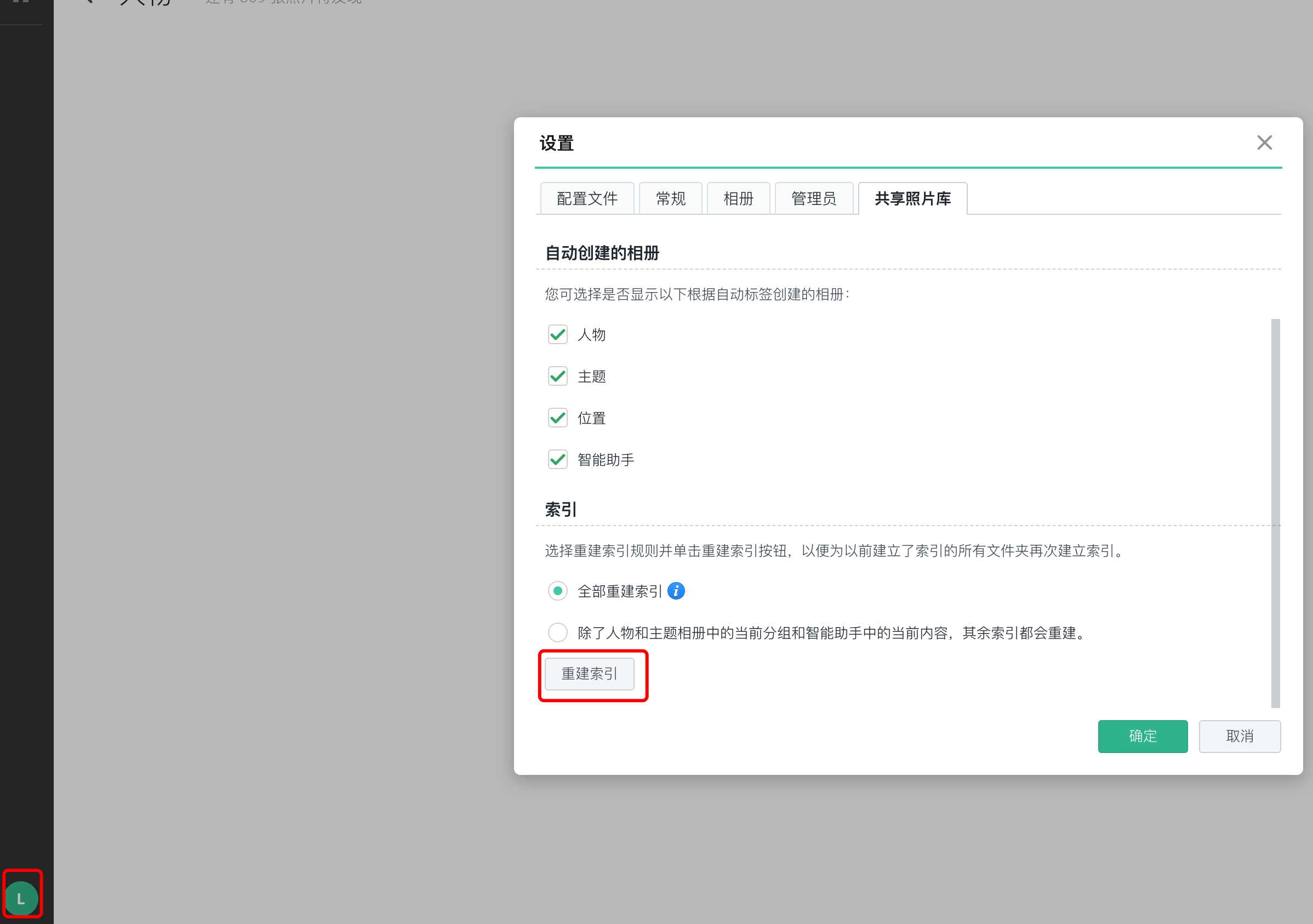This screenshot has width=1313, height=924.
Task: Confirm settings with the 确定 button
Action: point(1142,736)
